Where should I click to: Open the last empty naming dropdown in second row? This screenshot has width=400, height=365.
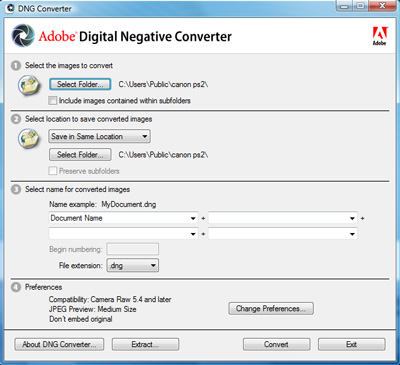[283, 234]
